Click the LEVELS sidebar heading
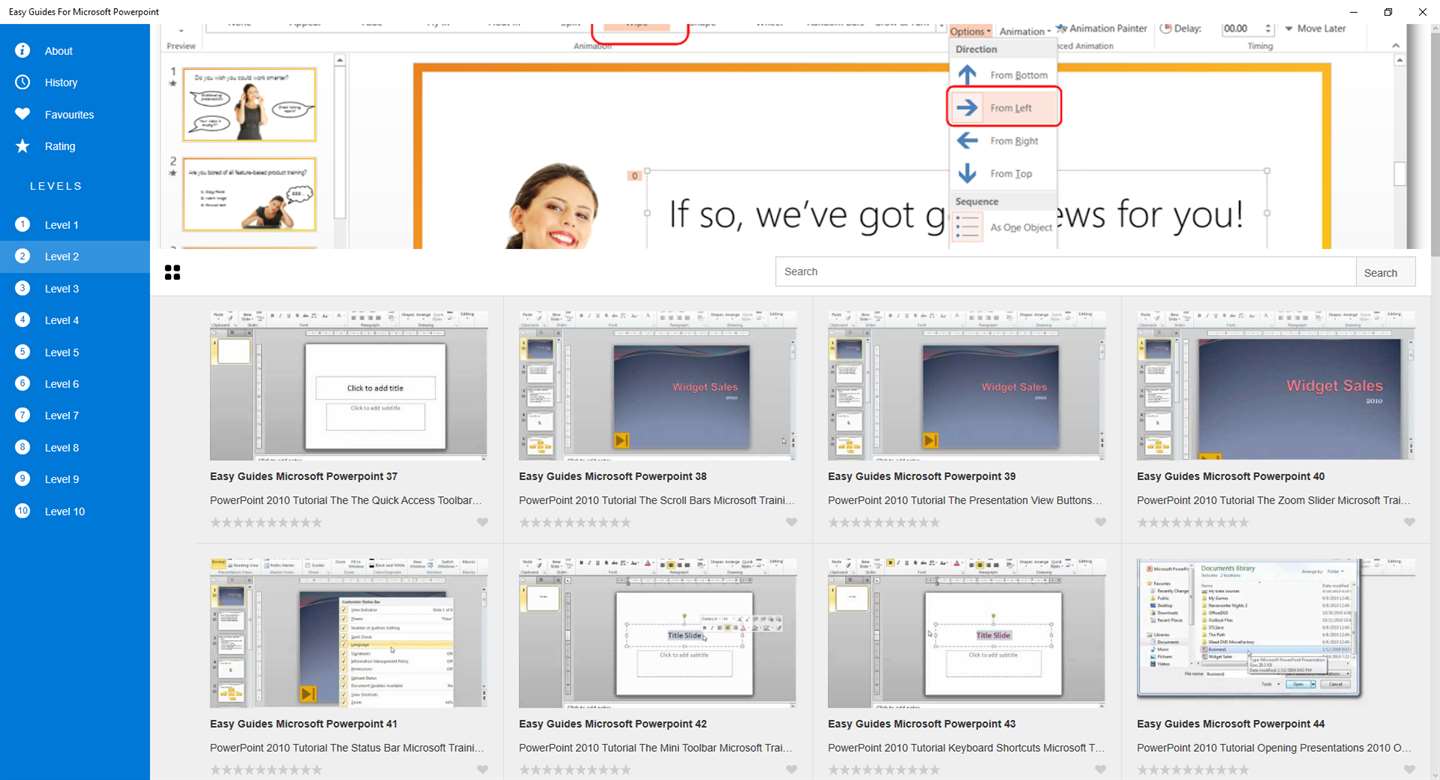Screen dimensions: 1440x780 pyautogui.click(x=56, y=186)
